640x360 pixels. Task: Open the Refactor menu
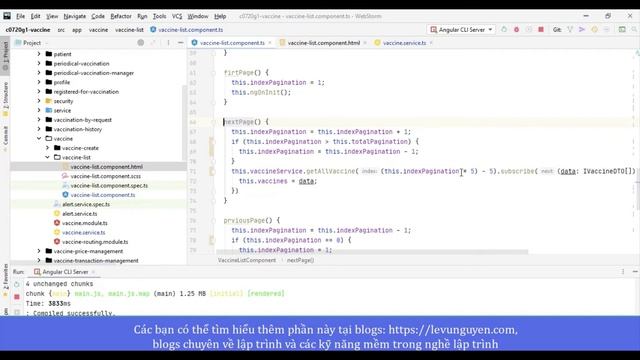tap(121, 16)
